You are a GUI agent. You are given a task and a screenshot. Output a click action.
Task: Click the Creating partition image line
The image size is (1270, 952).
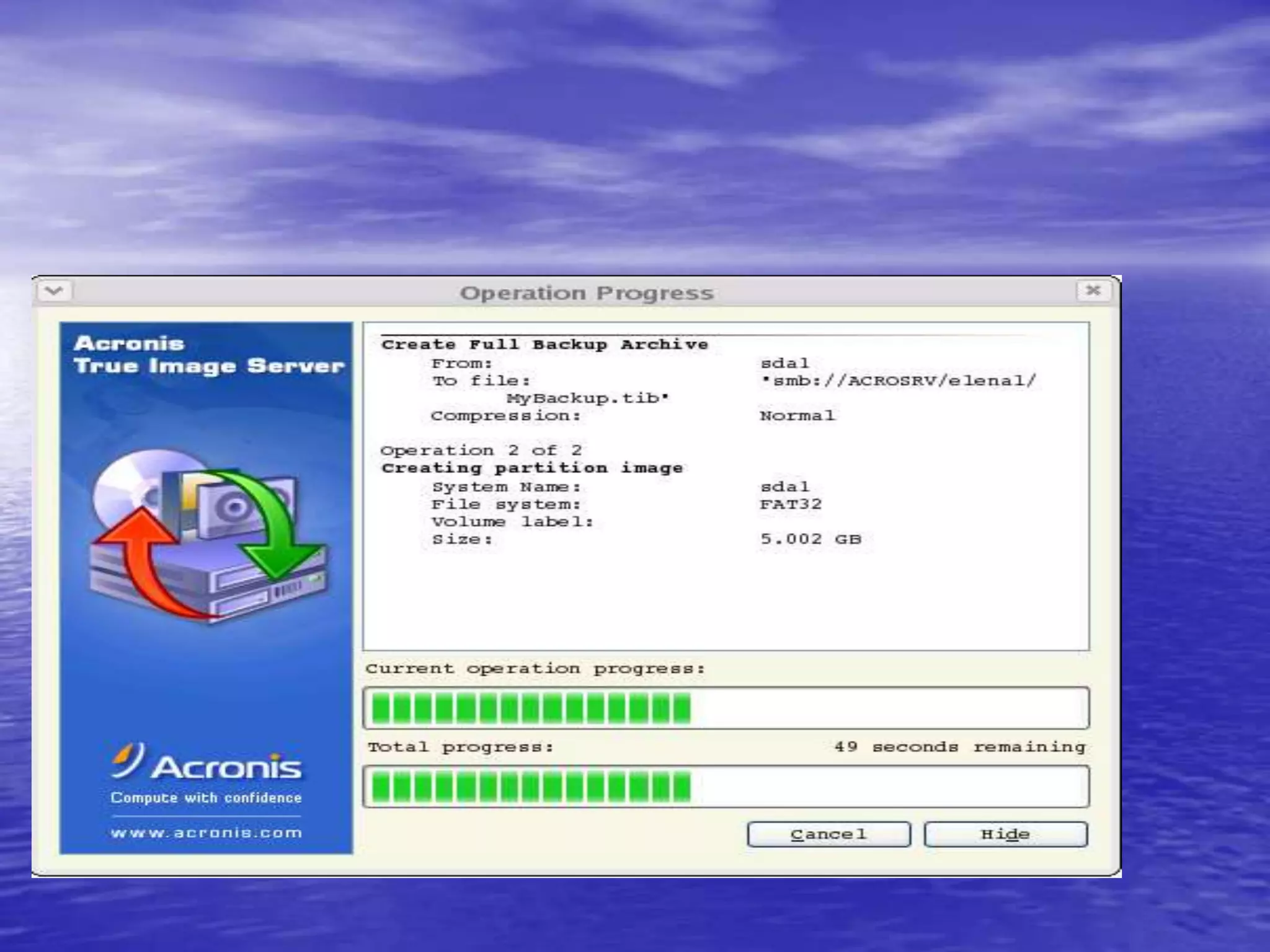(532, 468)
